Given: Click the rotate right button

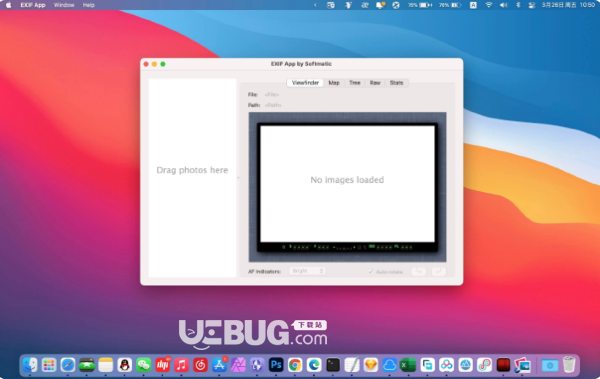Looking at the screenshot, I should click(x=439, y=271).
